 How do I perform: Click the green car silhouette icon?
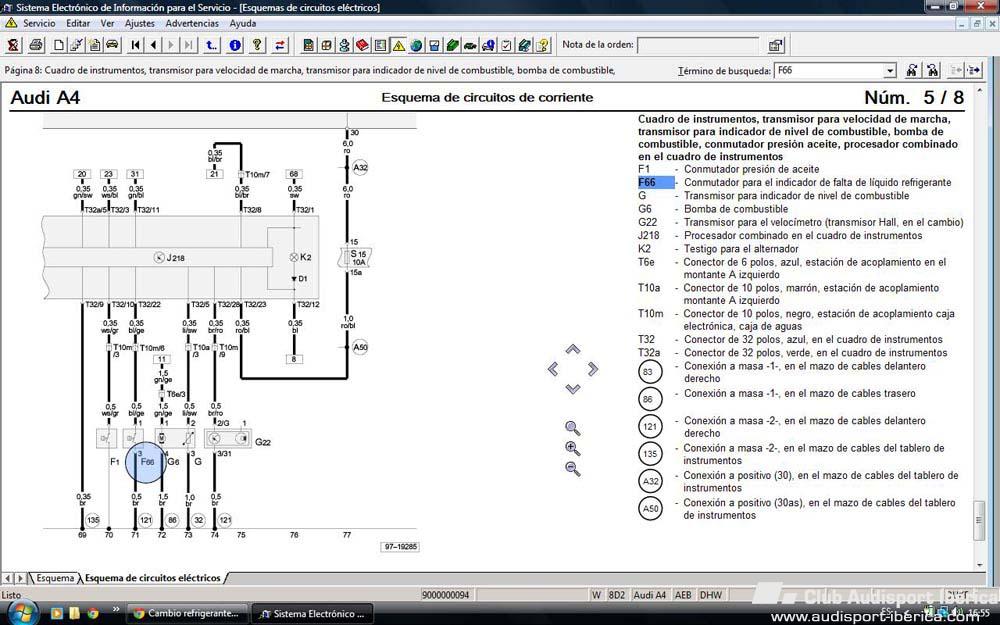(470, 45)
